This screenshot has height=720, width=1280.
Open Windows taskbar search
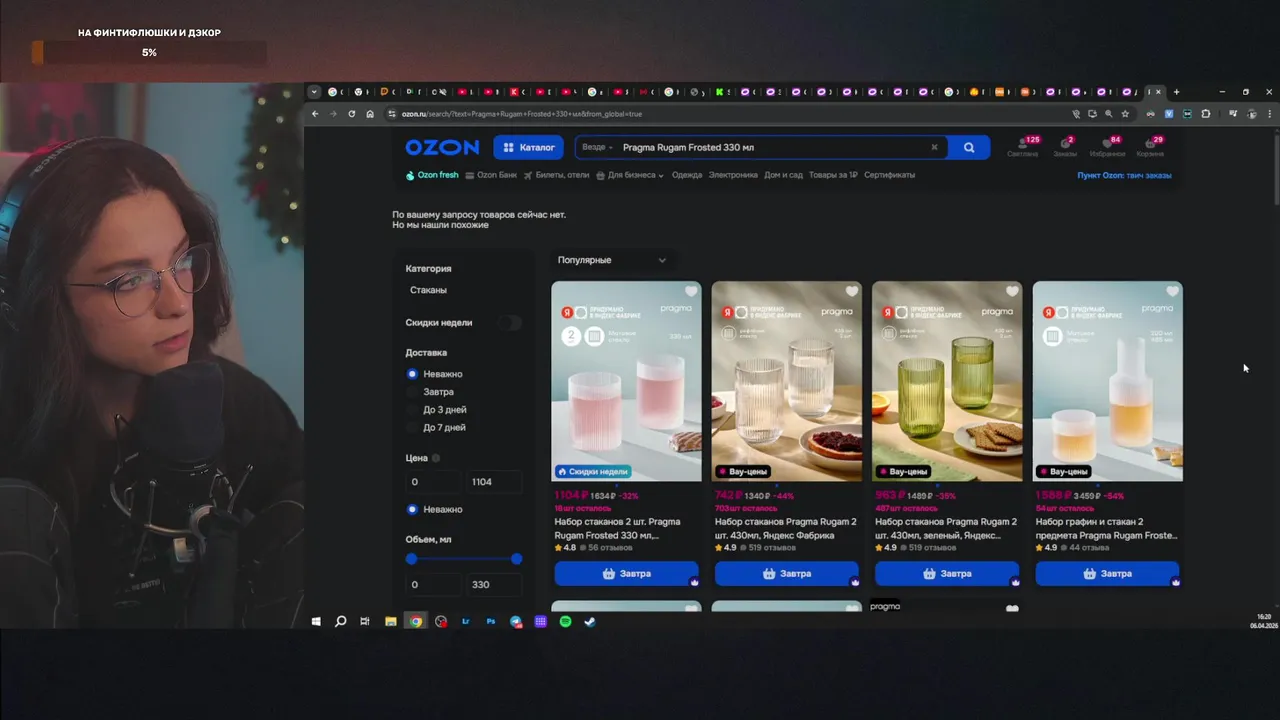pyautogui.click(x=340, y=622)
